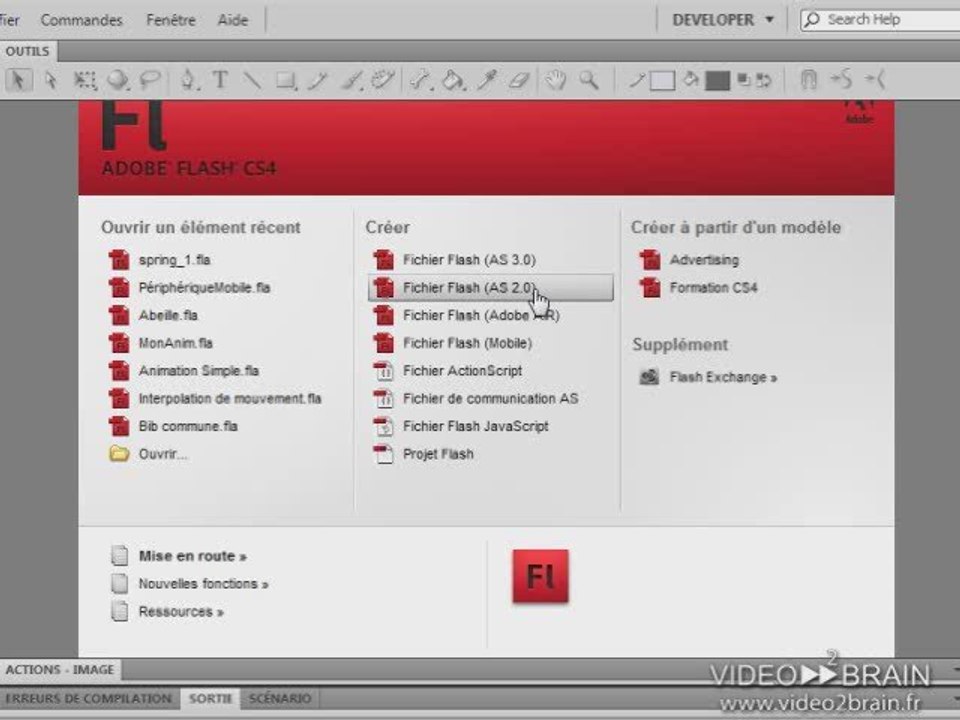Image resolution: width=960 pixels, height=720 pixels.
Task: Create Fichier de communication AS
Action: pyautogui.click(x=476, y=399)
